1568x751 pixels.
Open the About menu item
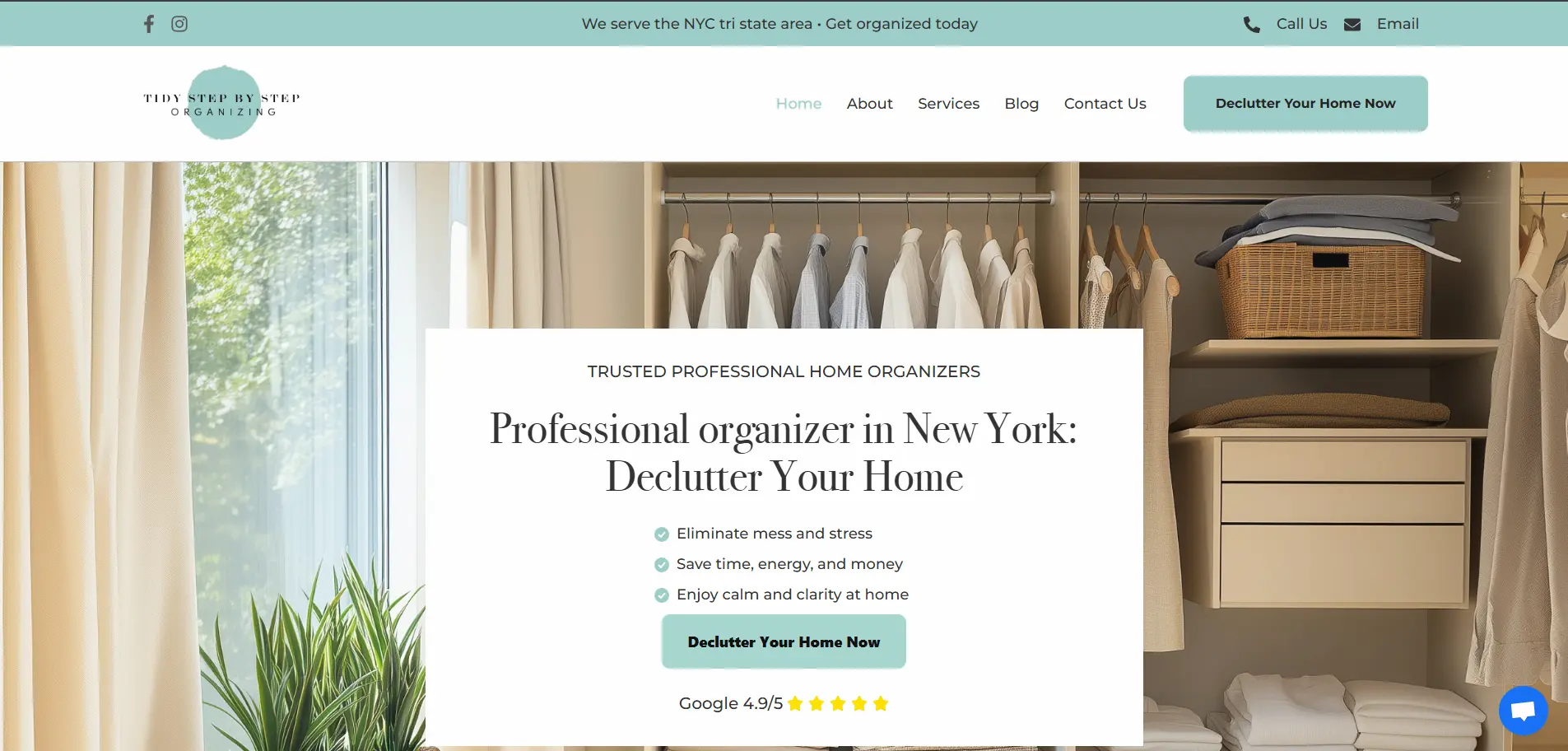pos(869,104)
